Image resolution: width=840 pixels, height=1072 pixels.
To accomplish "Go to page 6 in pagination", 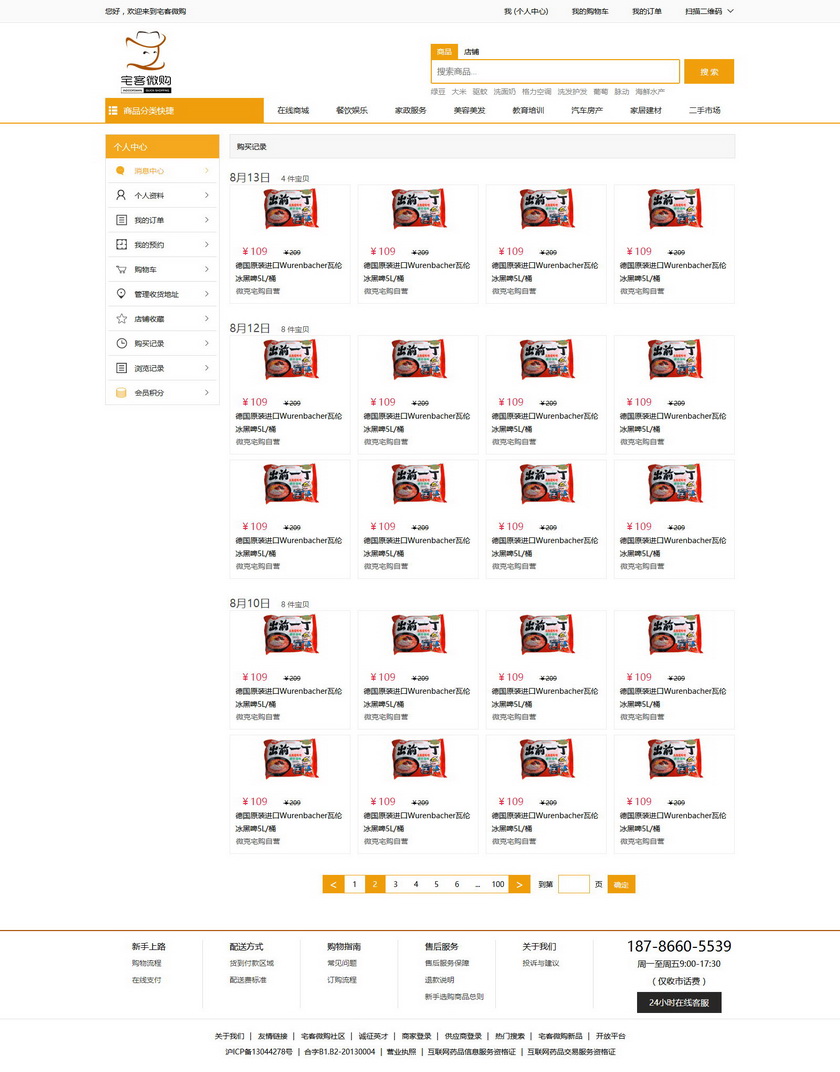I will (x=457, y=884).
